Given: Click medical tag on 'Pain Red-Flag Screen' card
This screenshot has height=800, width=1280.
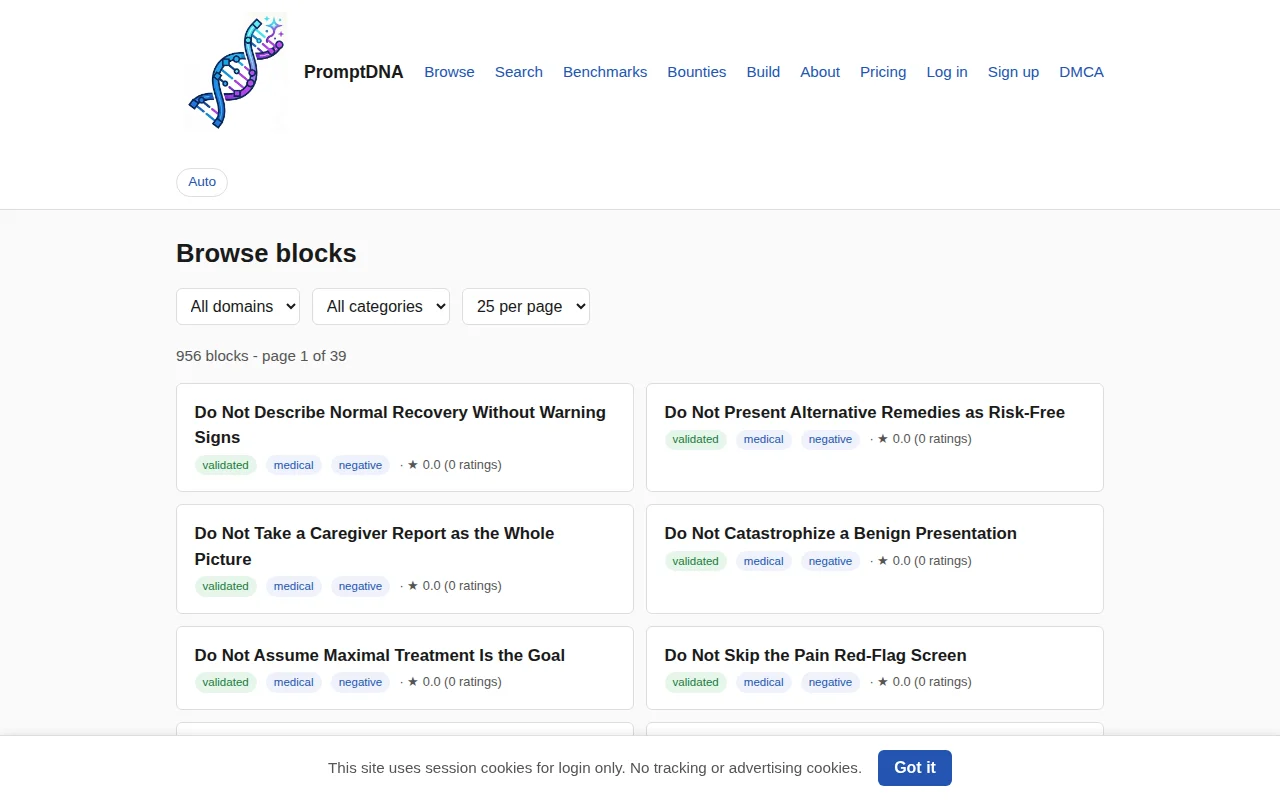Looking at the screenshot, I should tap(764, 682).
